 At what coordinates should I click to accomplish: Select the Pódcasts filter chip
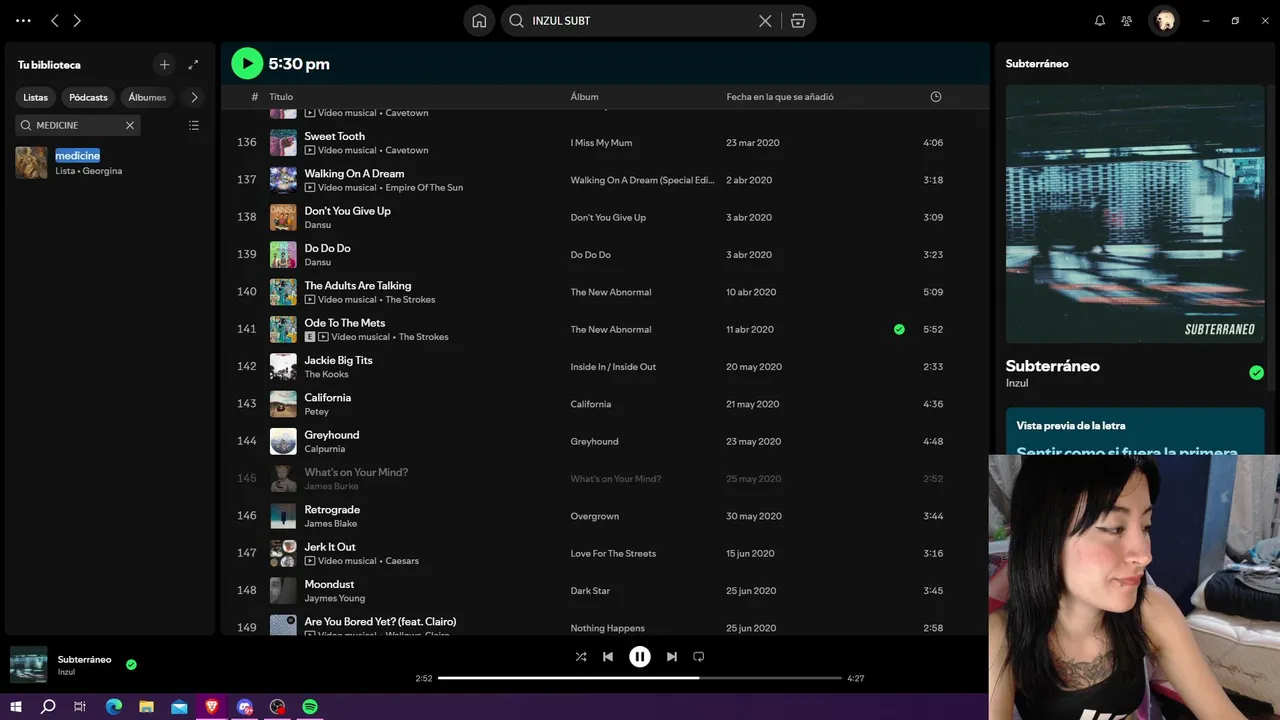pyautogui.click(x=88, y=97)
